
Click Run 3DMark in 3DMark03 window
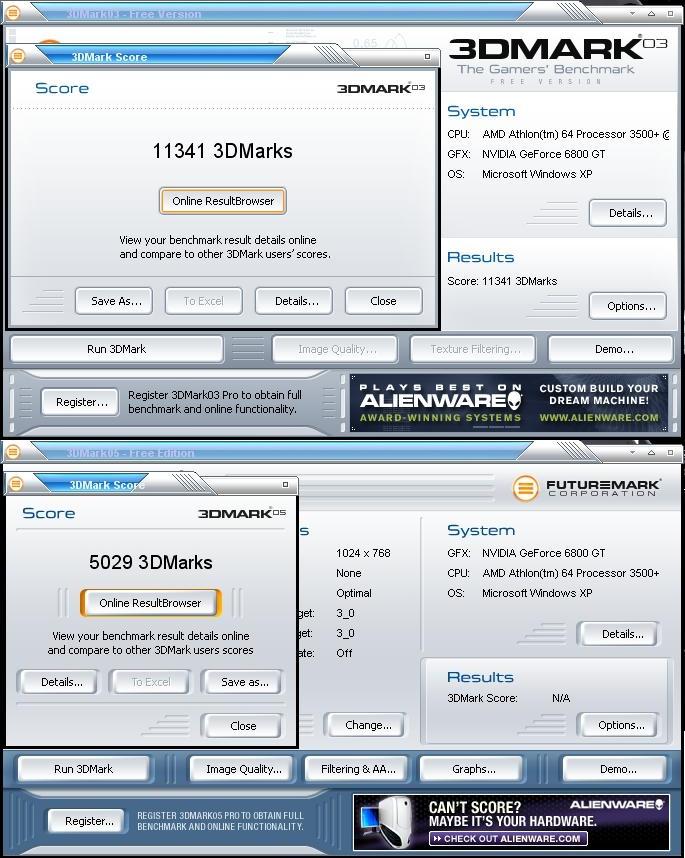[117, 349]
